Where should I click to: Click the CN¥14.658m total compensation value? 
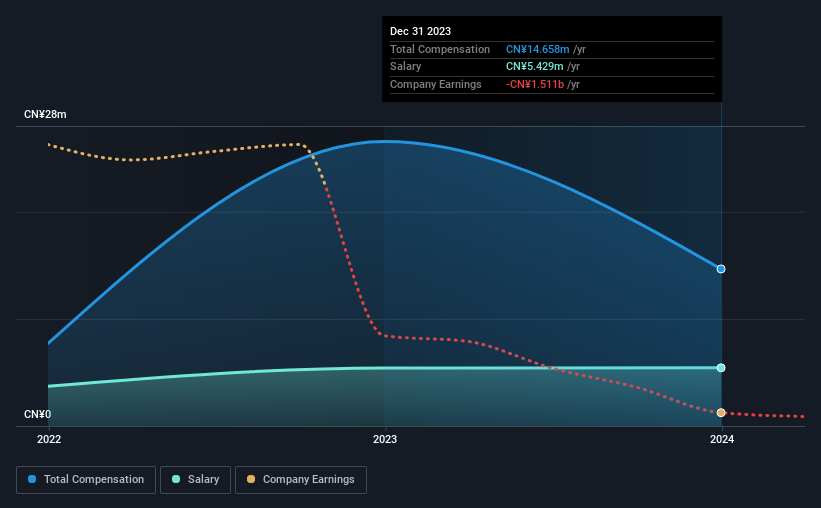538,49
